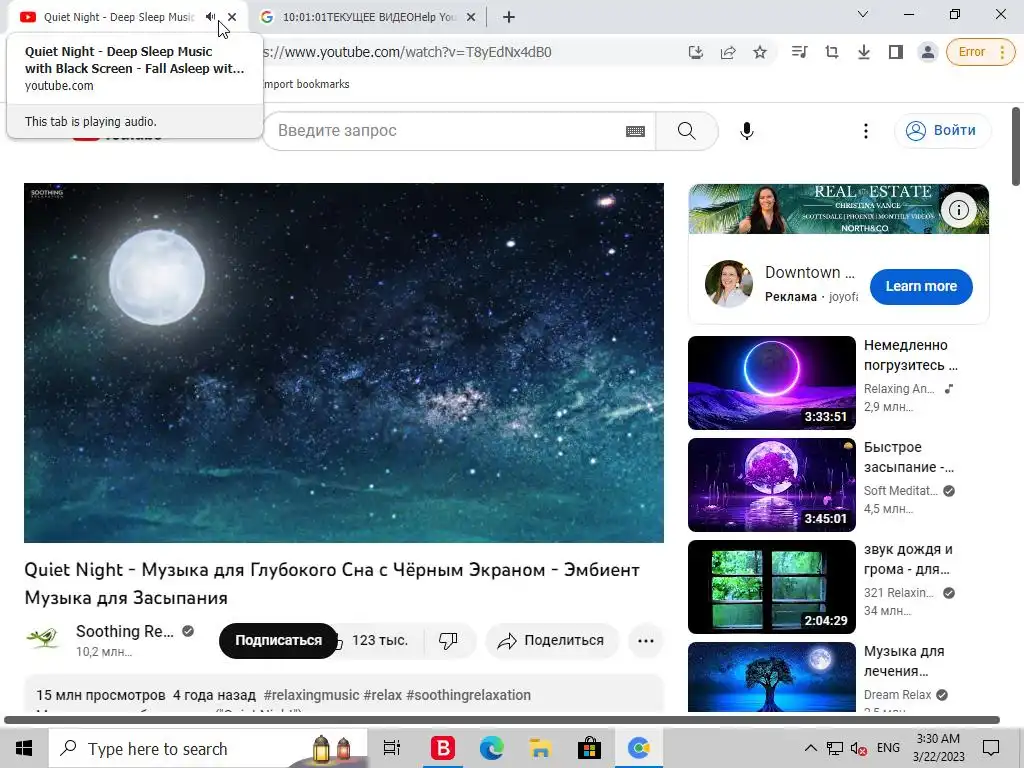
Task: Click the Learn more ad button
Action: (x=921, y=286)
